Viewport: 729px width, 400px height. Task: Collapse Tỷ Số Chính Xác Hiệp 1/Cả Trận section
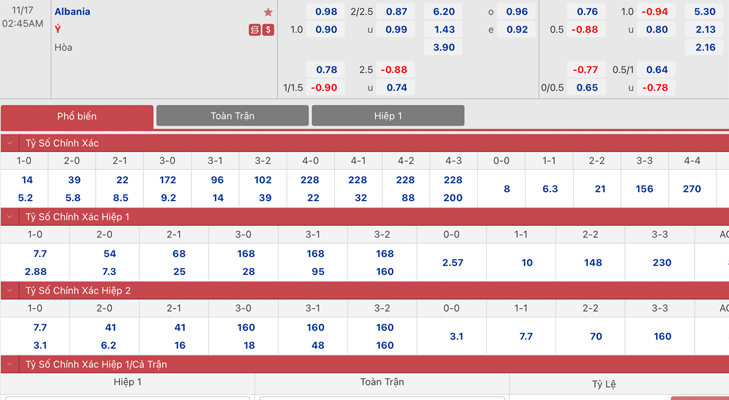(10, 364)
